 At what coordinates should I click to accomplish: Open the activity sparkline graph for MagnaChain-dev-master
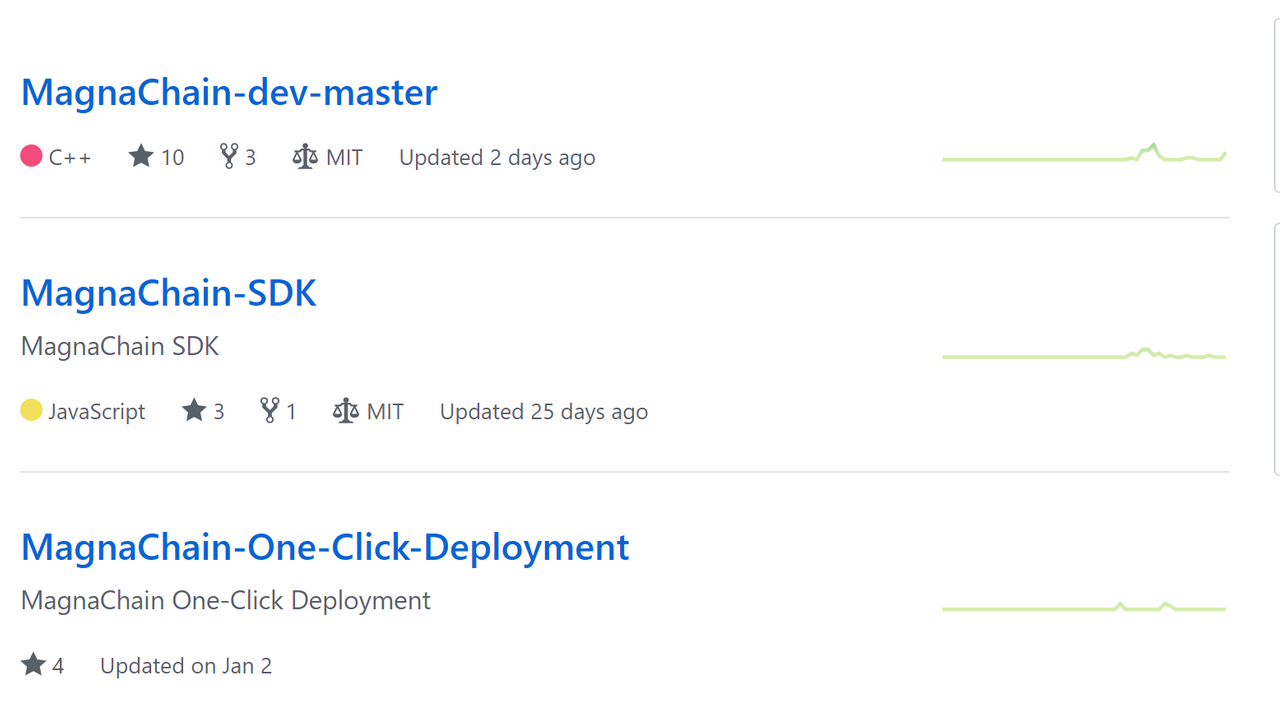click(x=1084, y=153)
